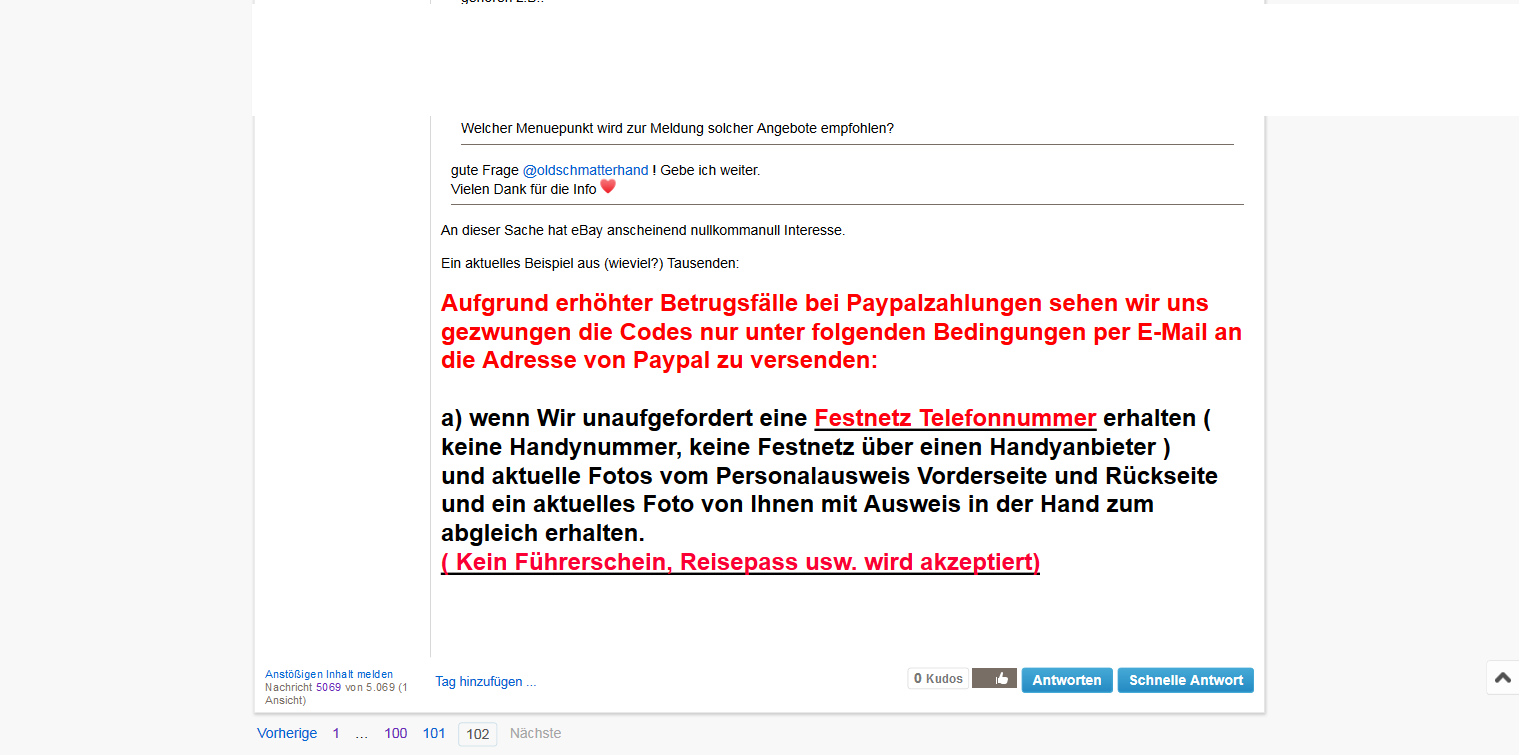Viewport: 1519px width, 755px height.
Task: Open message number 5069 link
Action: tap(328, 687)
